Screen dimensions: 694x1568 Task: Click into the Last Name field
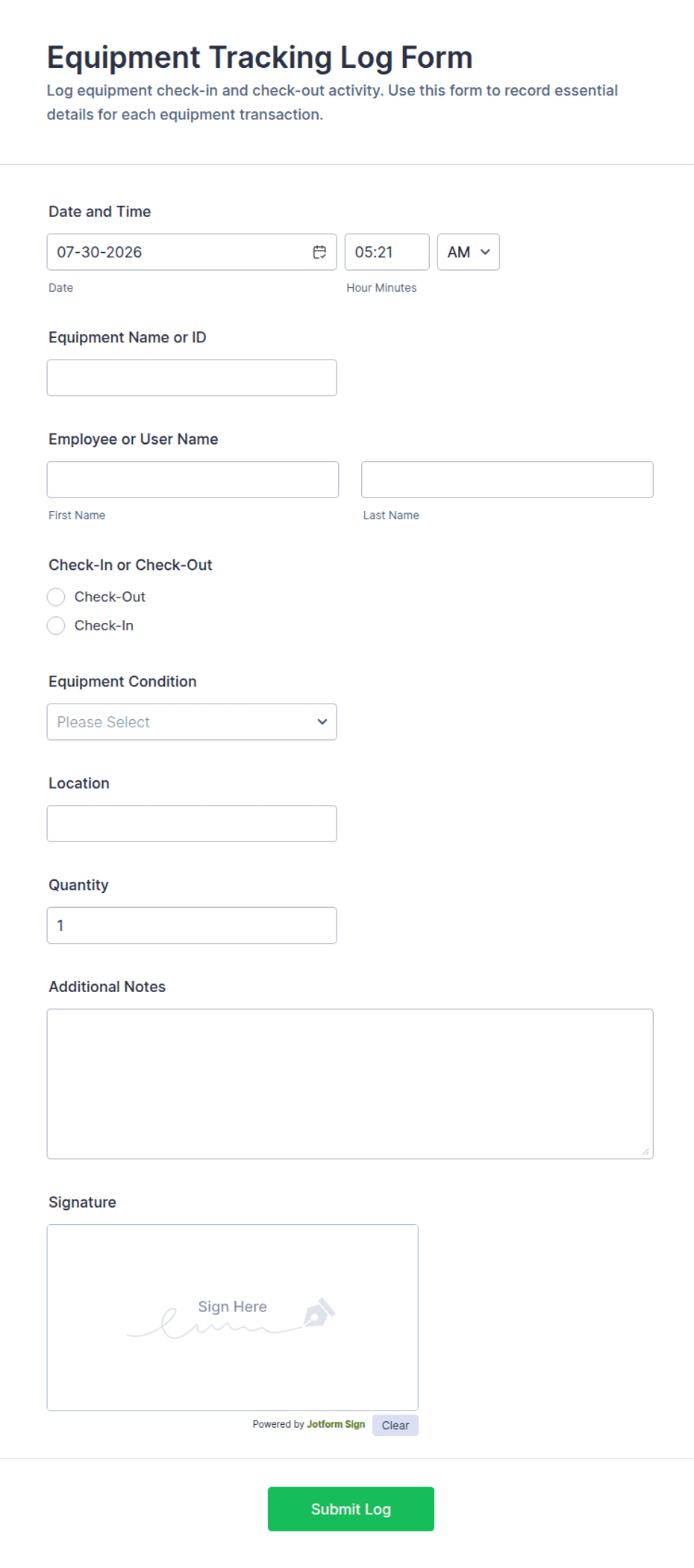507,480
